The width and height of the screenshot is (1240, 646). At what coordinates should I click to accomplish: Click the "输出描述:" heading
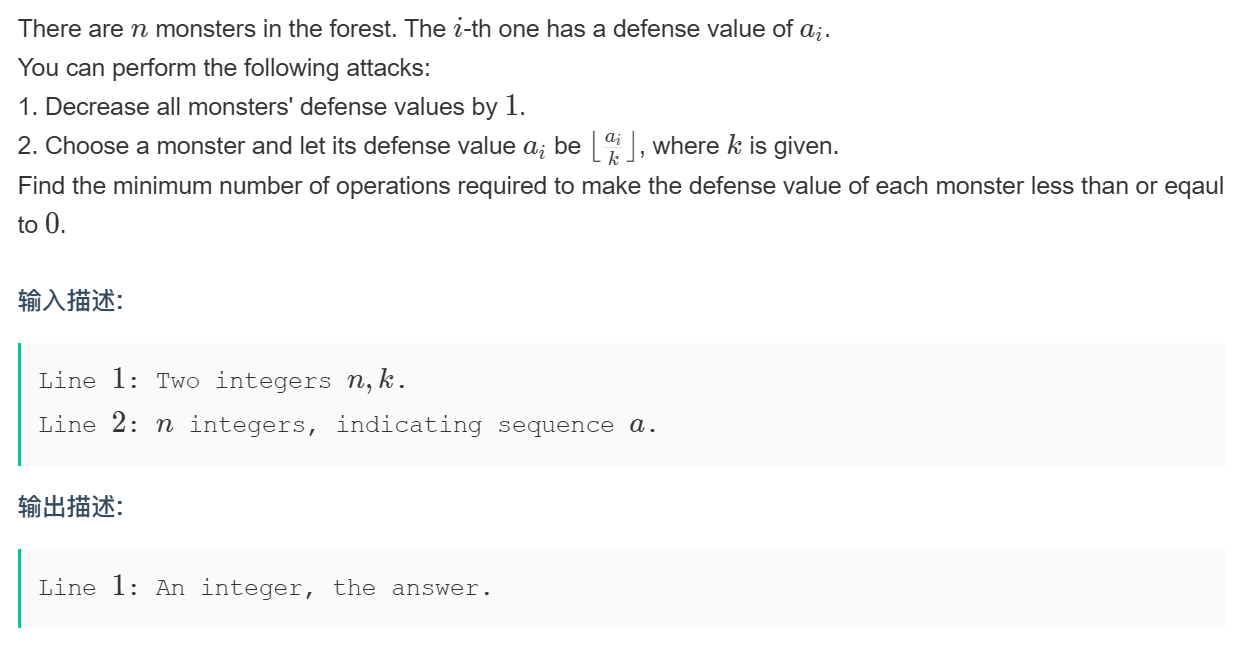point(70,507)
